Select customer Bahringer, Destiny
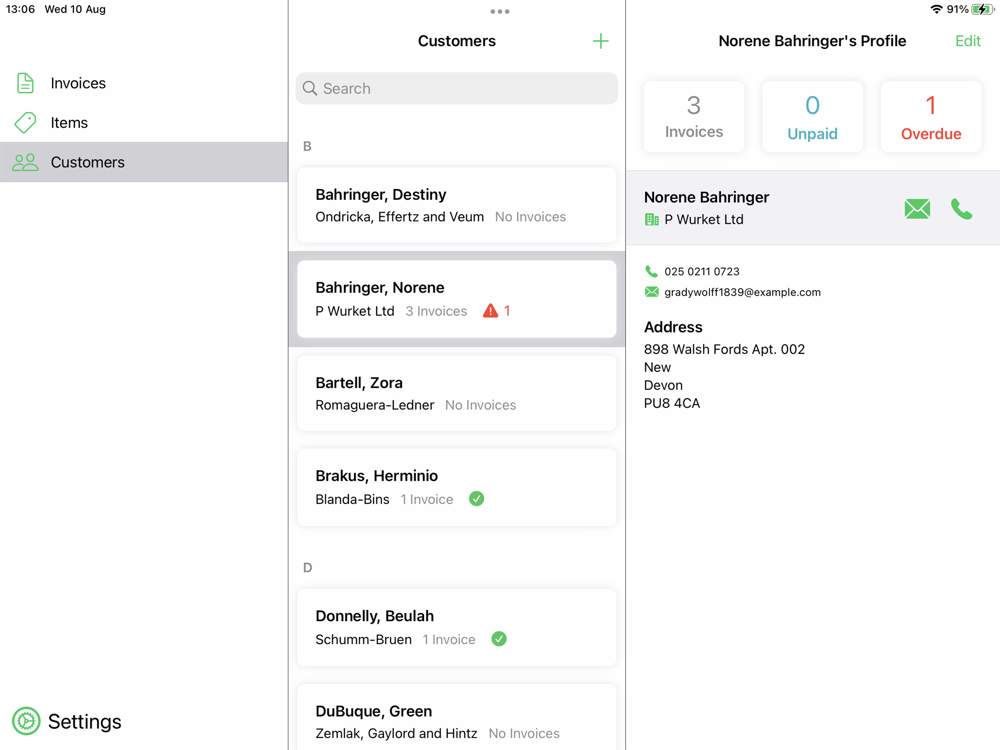The width and height of the screenshot is (1000, 750). [x=457, y=205]
